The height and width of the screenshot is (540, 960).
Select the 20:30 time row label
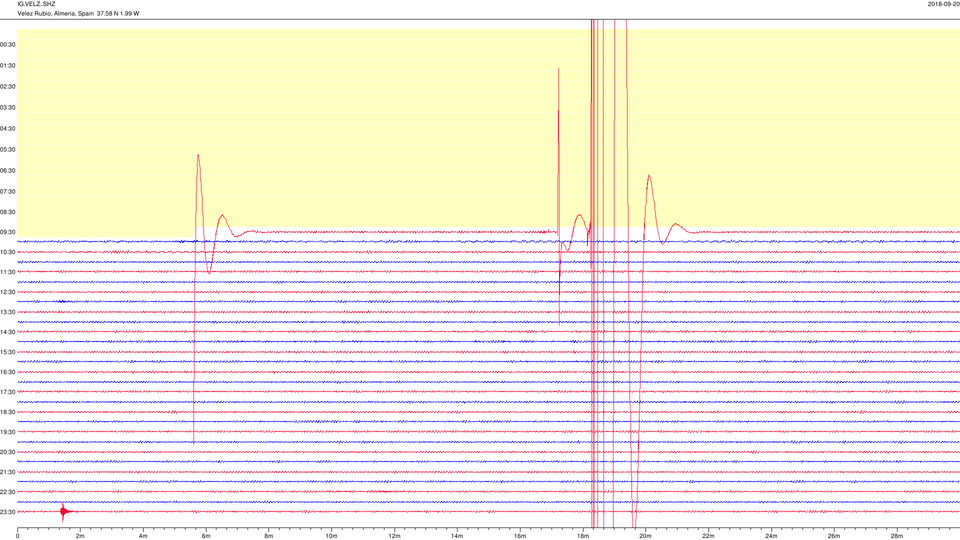(7, 452)
